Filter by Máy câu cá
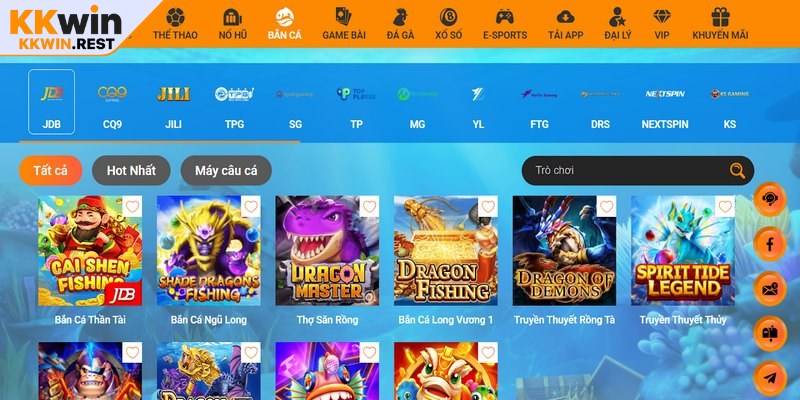 (x=226, y=170)
